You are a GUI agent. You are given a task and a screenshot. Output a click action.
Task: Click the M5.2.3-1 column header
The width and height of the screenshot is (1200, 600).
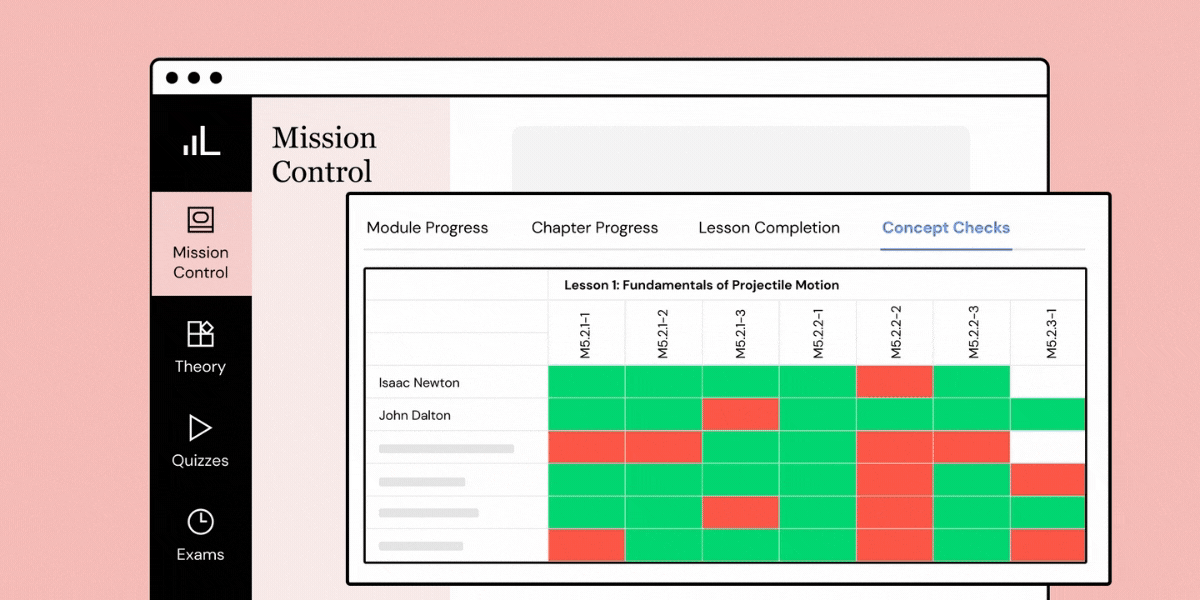click(1050, 333)
